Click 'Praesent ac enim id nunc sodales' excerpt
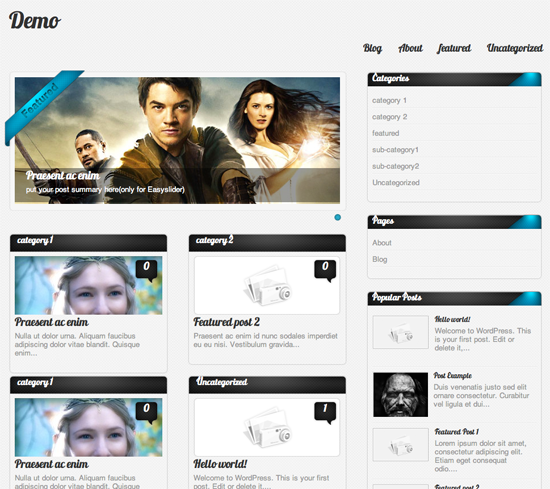Viewport: 550px width, 489px height. 266,340
